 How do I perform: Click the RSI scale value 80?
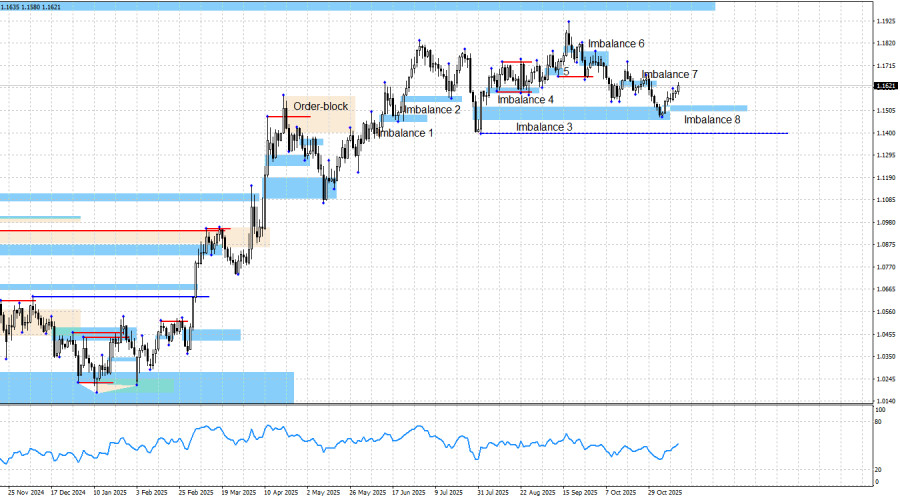(x=878, y=422)
